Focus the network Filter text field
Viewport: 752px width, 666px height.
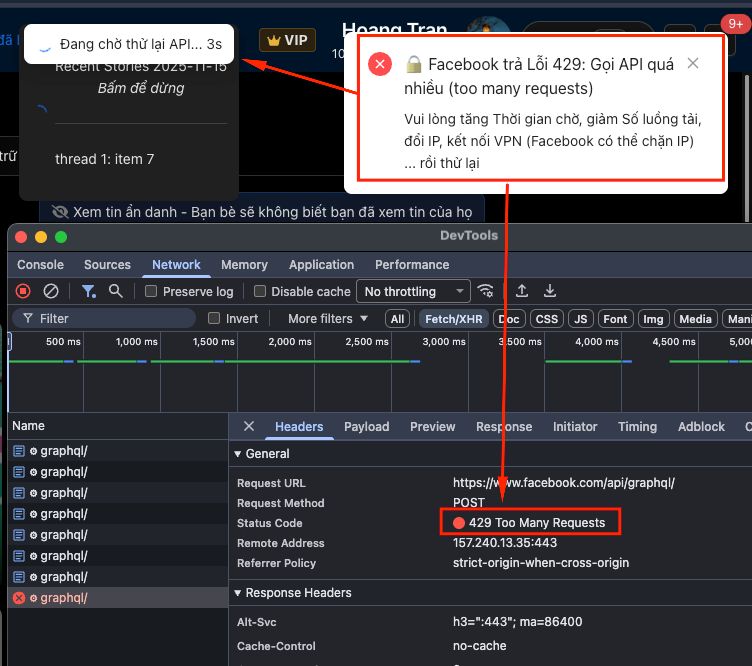coord(104,318)
